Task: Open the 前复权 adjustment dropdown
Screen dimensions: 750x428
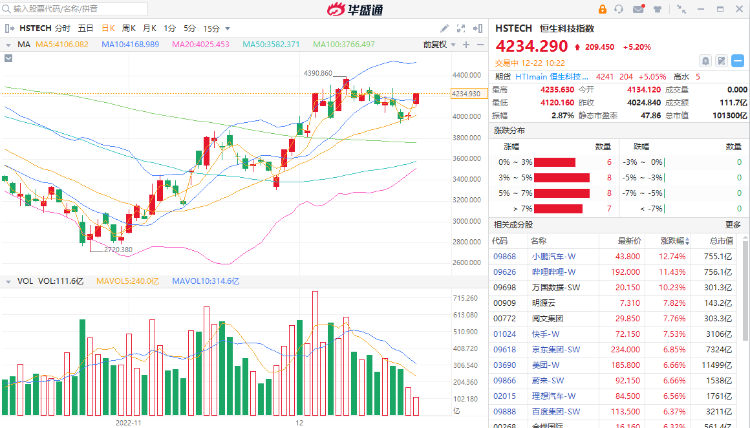Action: [x=439, y=44]
